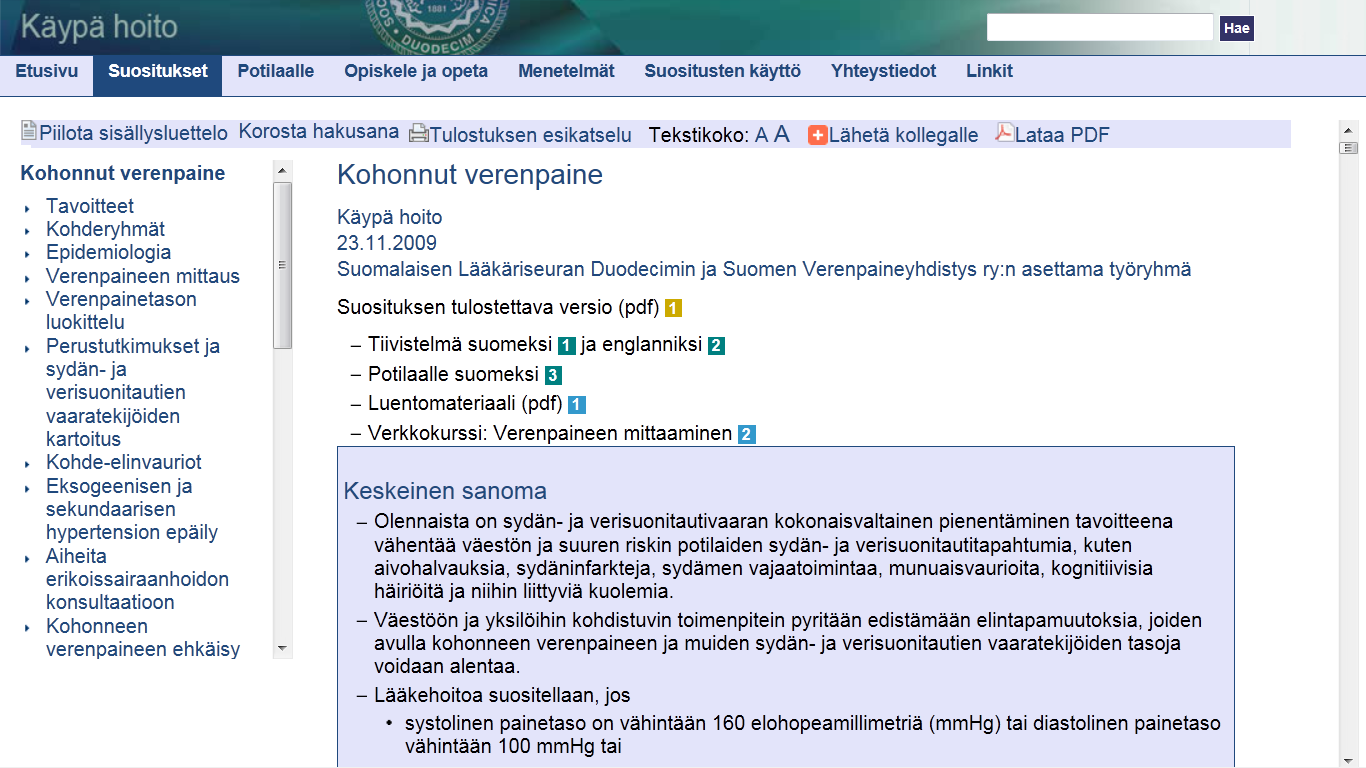
Task: Open Suositusten käyttö tab
Action: click(x=723, y=71)
